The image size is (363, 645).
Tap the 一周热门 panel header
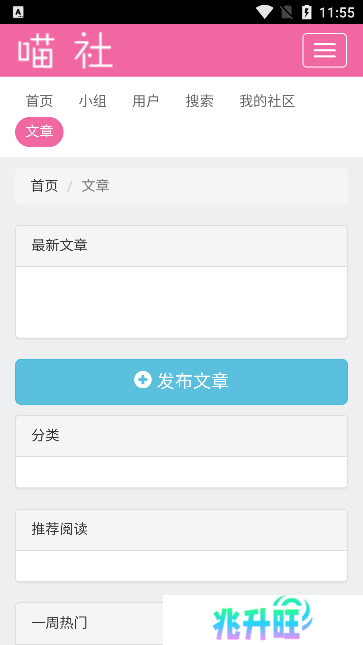(x=89, y=623)
